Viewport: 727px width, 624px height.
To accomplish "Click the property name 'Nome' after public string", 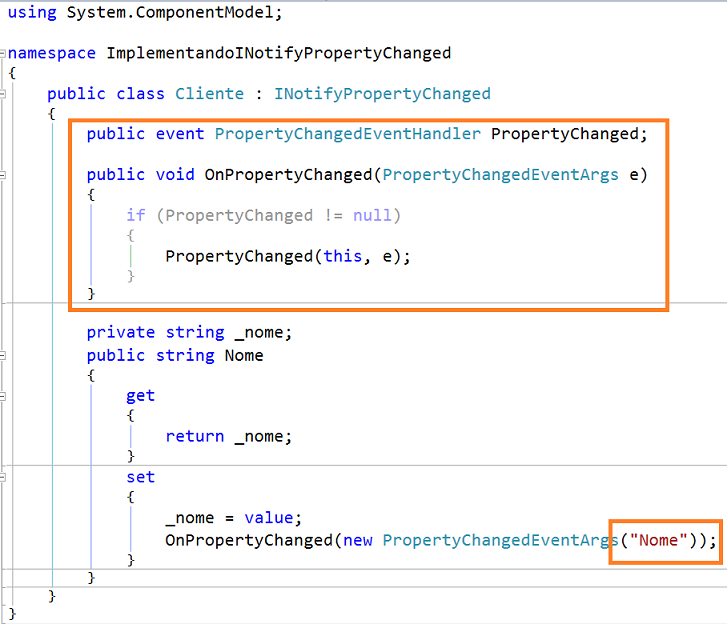I will 244,356.
